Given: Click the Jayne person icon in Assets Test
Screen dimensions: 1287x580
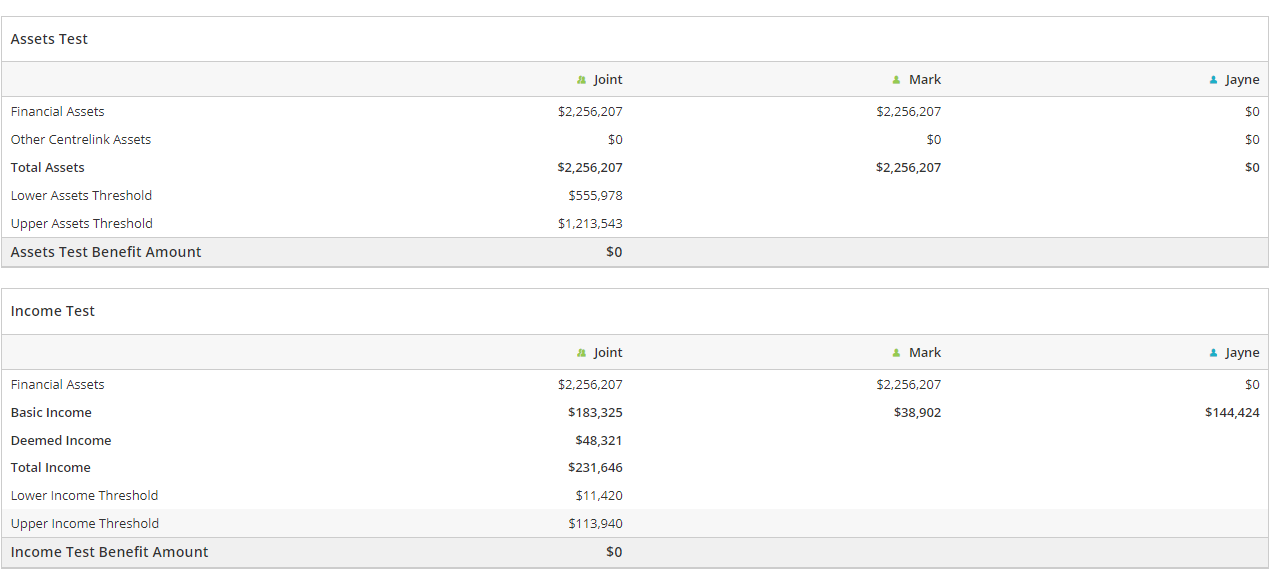Looking at the screenshot, I should pos(1213,80).
